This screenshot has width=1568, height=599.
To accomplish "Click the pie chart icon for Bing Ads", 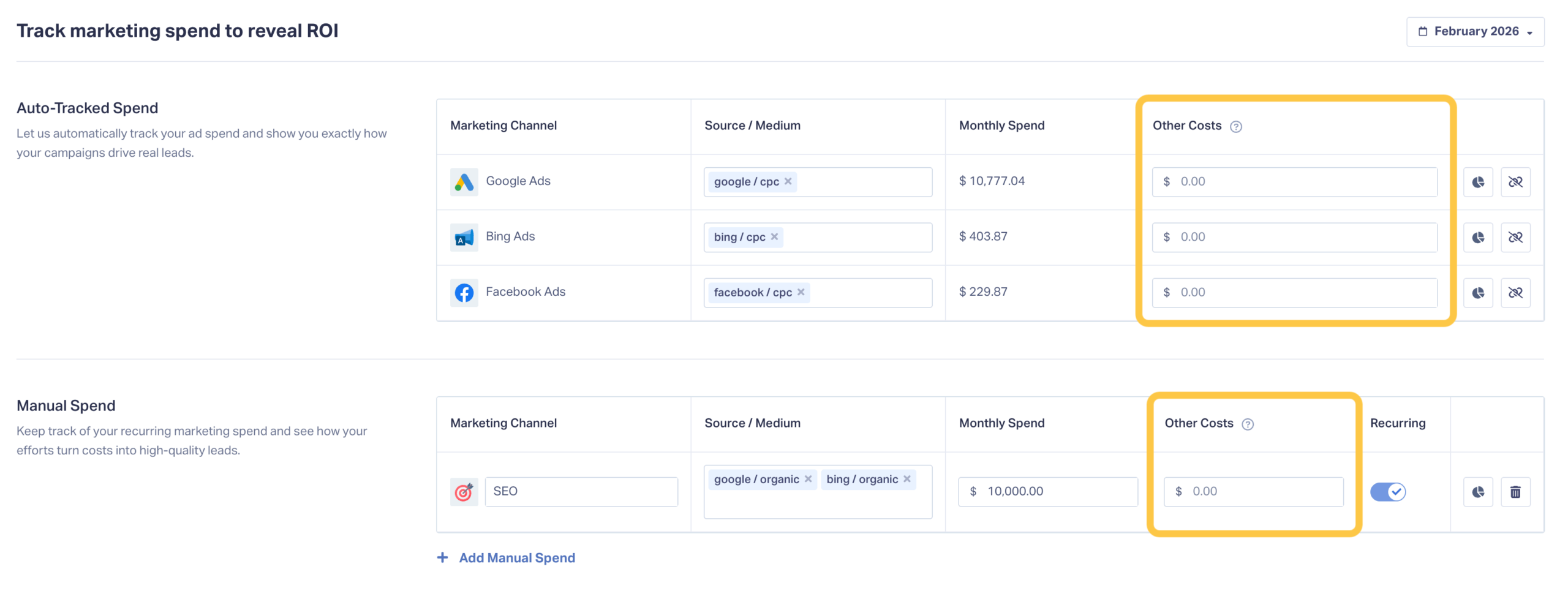I will click(1477, 237).
